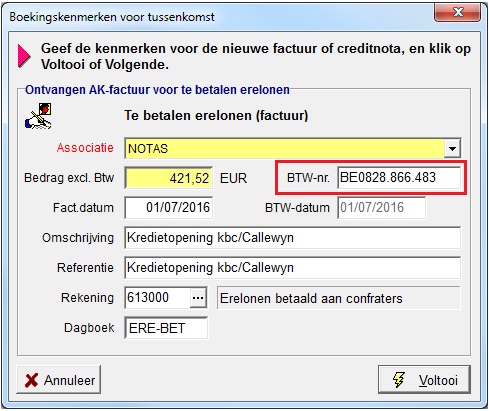Click the Dagboek field ERE-BET
This screenshot has width=489, height=411.
(x=166, y=328)
